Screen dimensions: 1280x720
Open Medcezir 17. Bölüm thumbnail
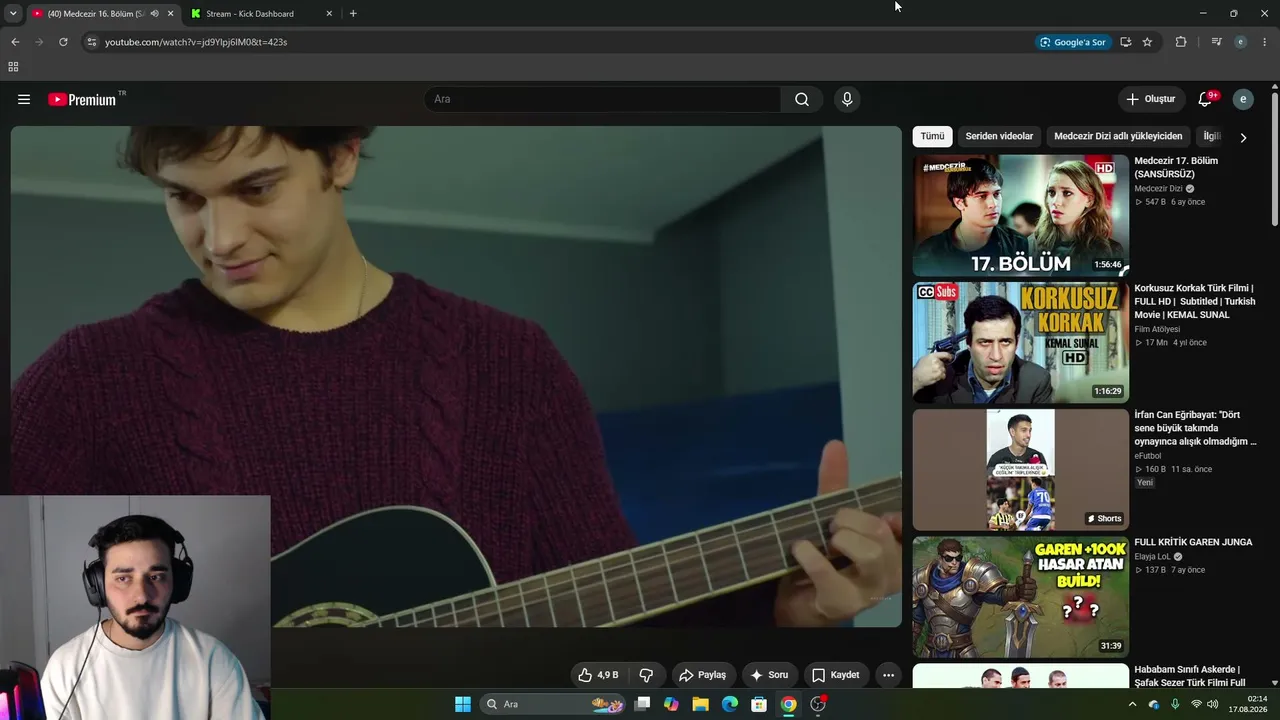tap(1020, 215)
